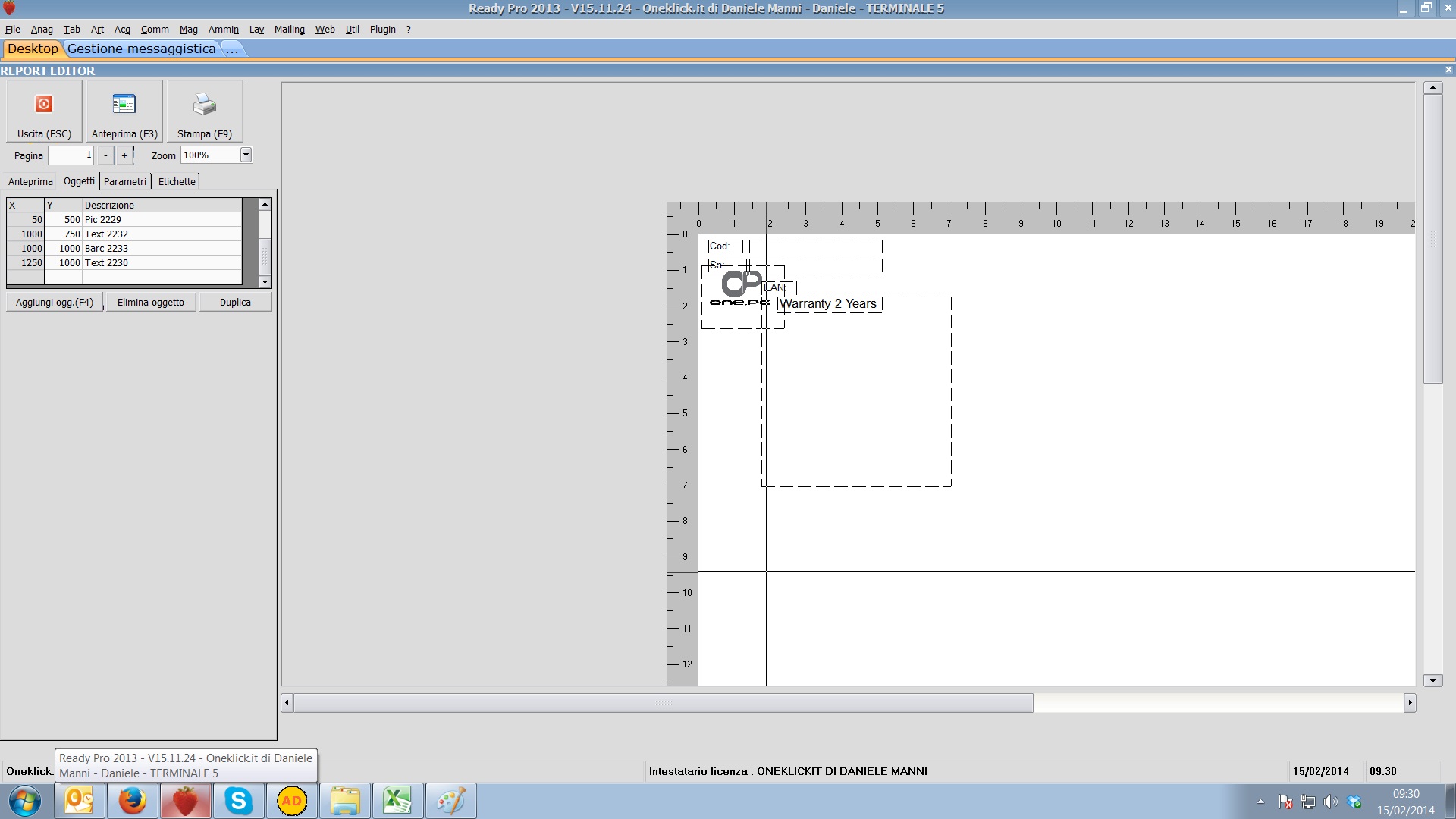The image size is (1456, 819).
Task: Click the Outlook taskbar icon
Action: pyautogui.click(x=79, y=801)
